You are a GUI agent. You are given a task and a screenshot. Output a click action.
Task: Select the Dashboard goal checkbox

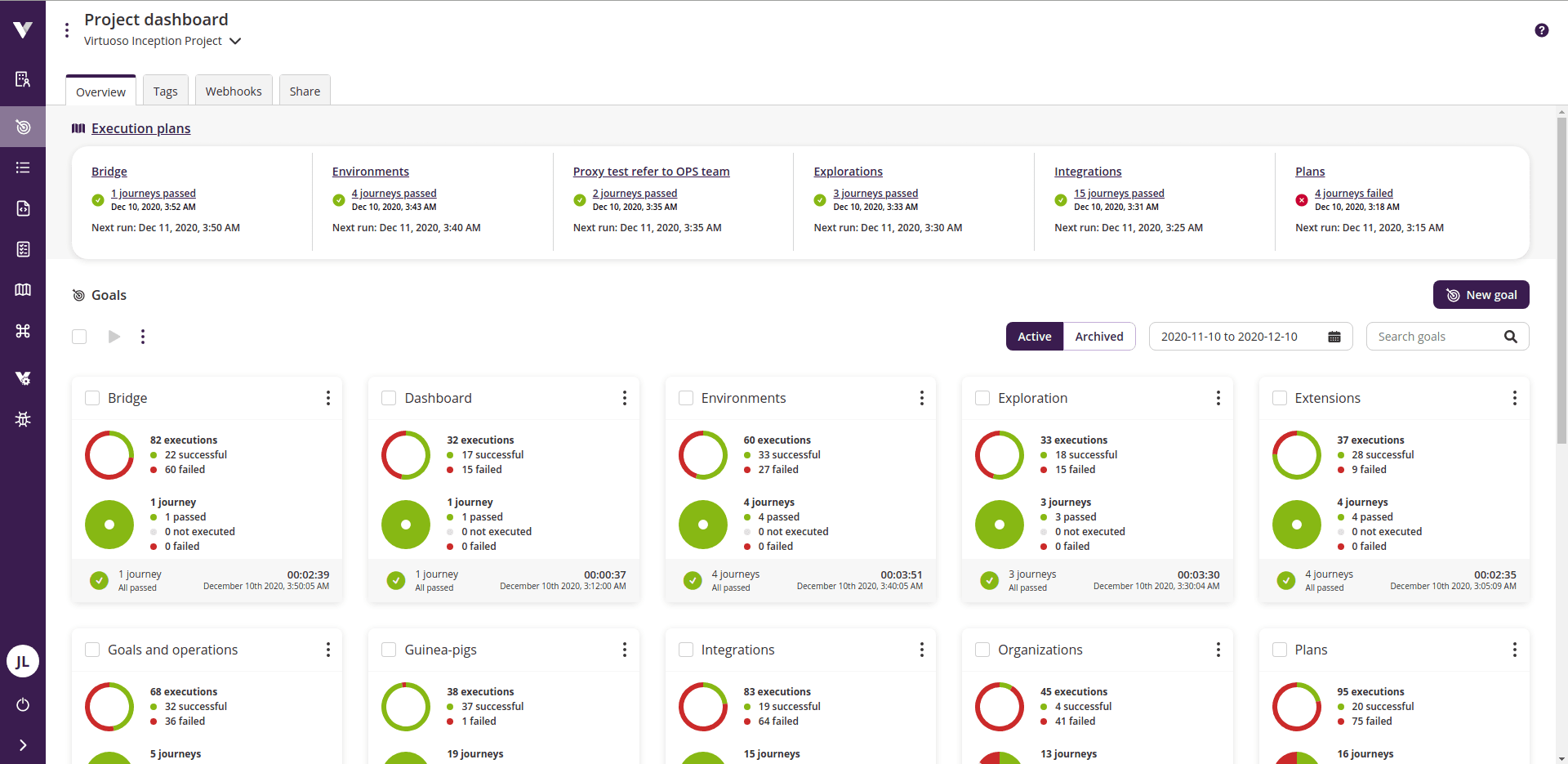389,398
